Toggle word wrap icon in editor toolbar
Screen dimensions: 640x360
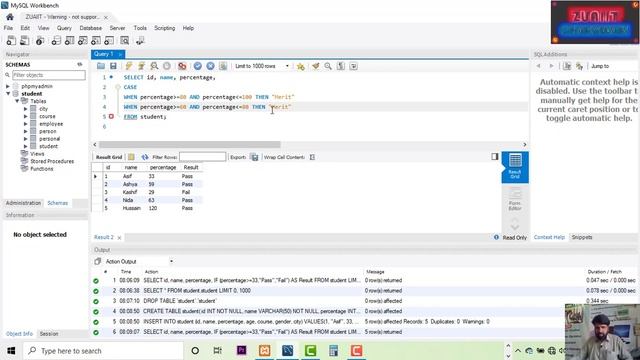[353, 66]
